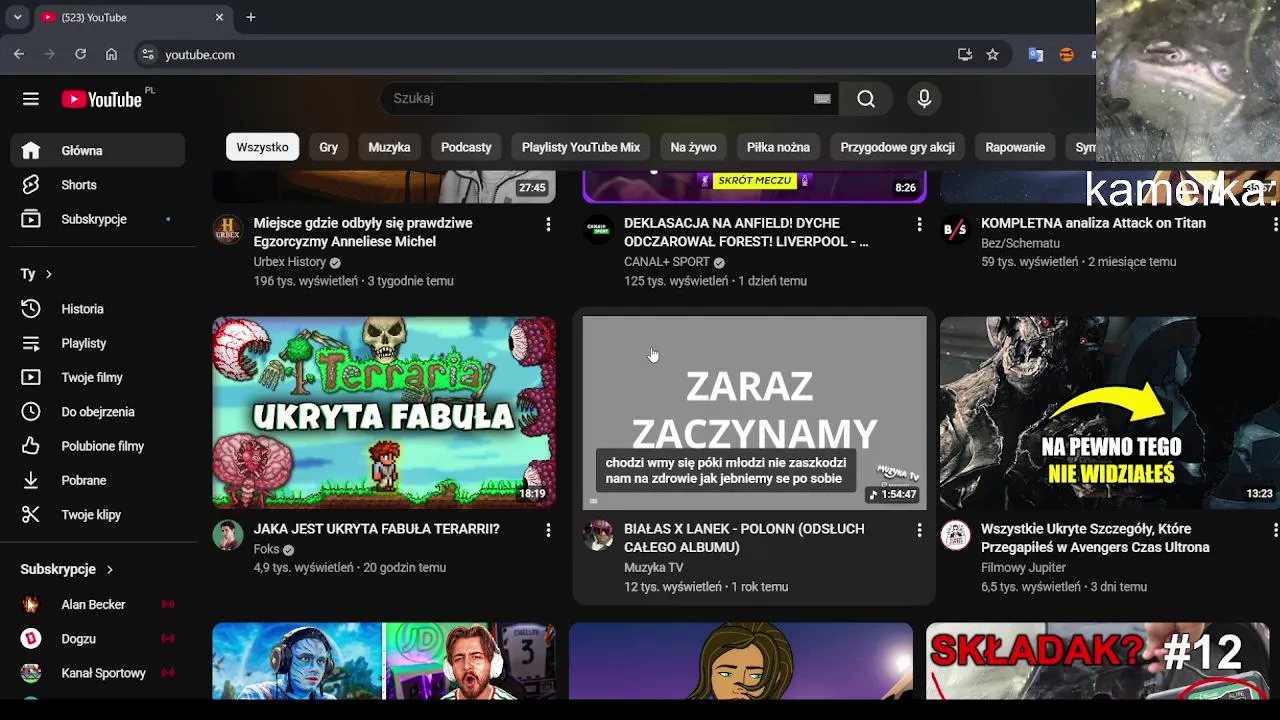This screenshot has width=1280, height=720.
Task: Expand the Subskrypcje list header
Action: pos(68,569)
